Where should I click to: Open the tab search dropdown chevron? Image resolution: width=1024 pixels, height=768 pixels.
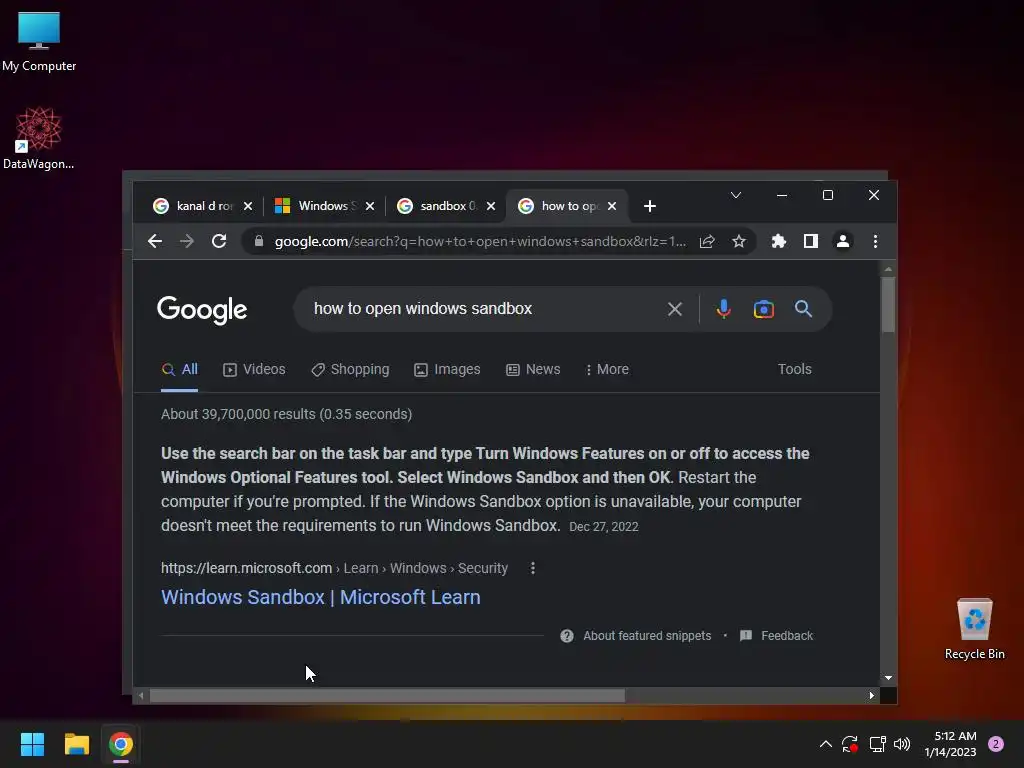735,195
